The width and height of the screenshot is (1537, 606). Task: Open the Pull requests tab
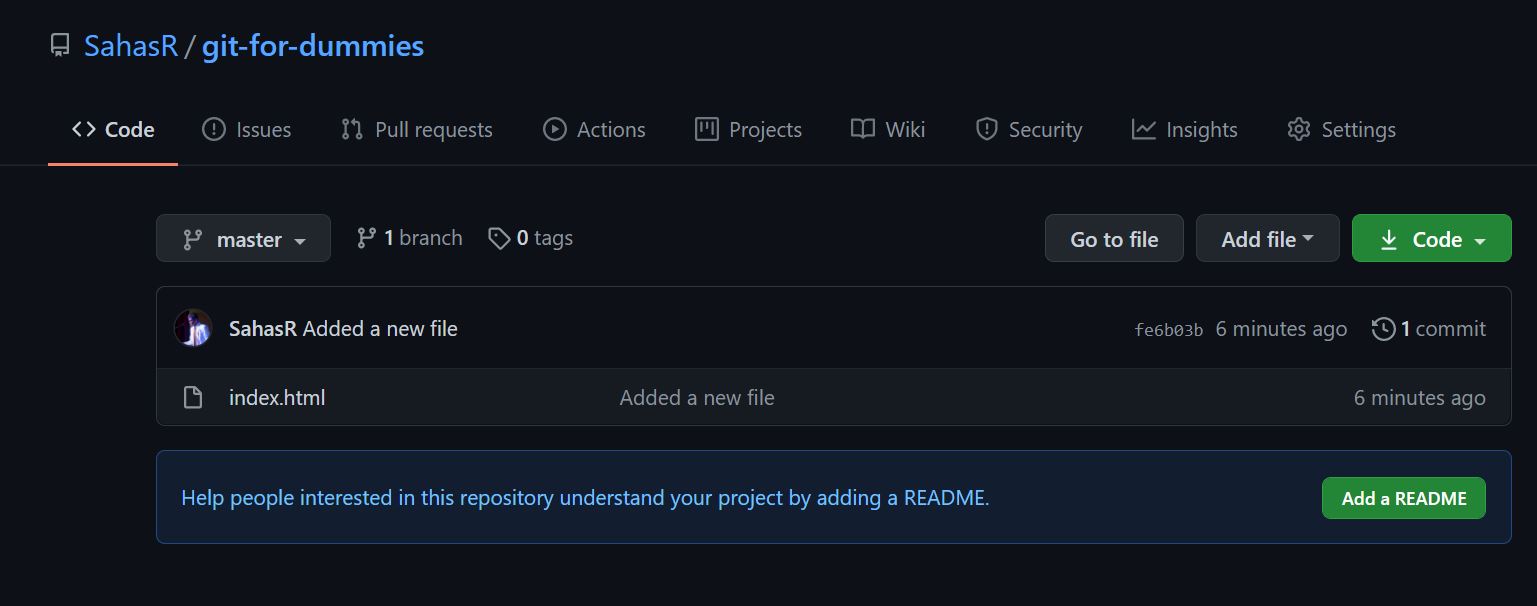pos(417,130)
